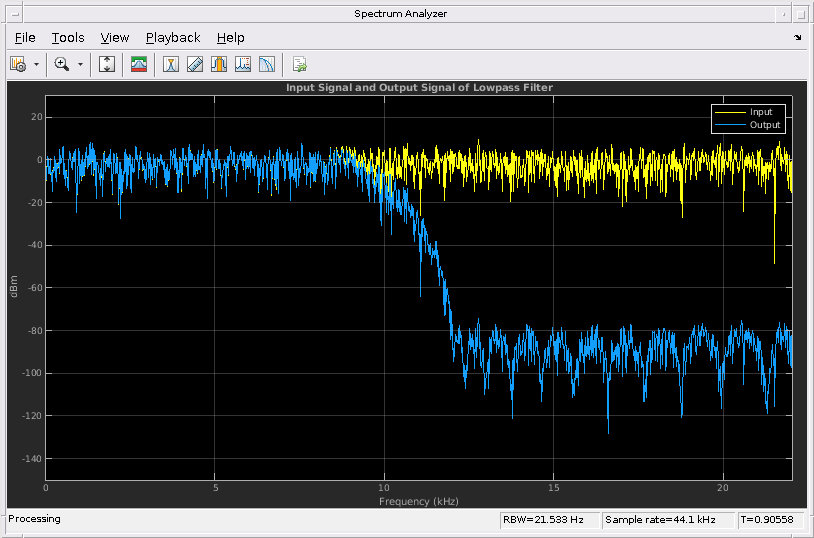
Task: Open the Configuration Properties icon
Action: click(18, 64)
